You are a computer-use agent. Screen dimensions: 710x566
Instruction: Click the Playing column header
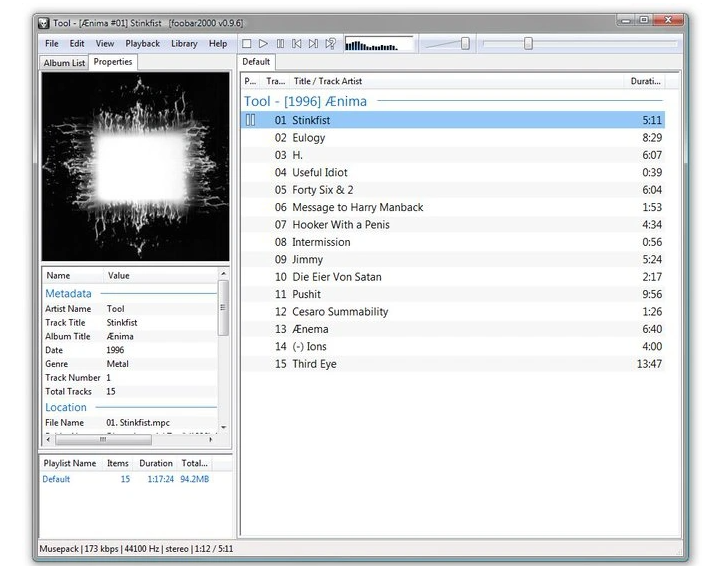point(250,82)
